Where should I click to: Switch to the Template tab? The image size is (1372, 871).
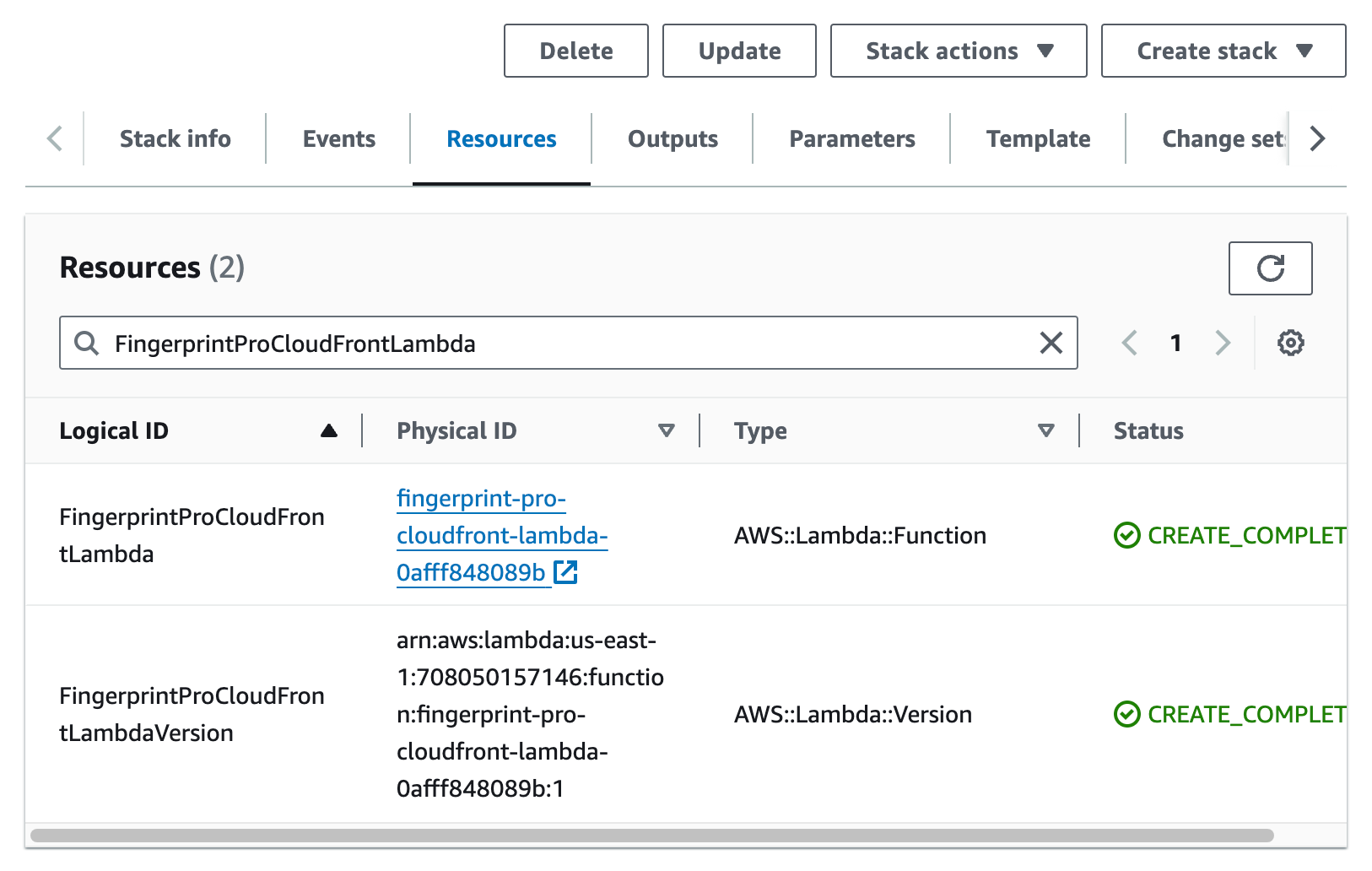[x=1038, y=138]
